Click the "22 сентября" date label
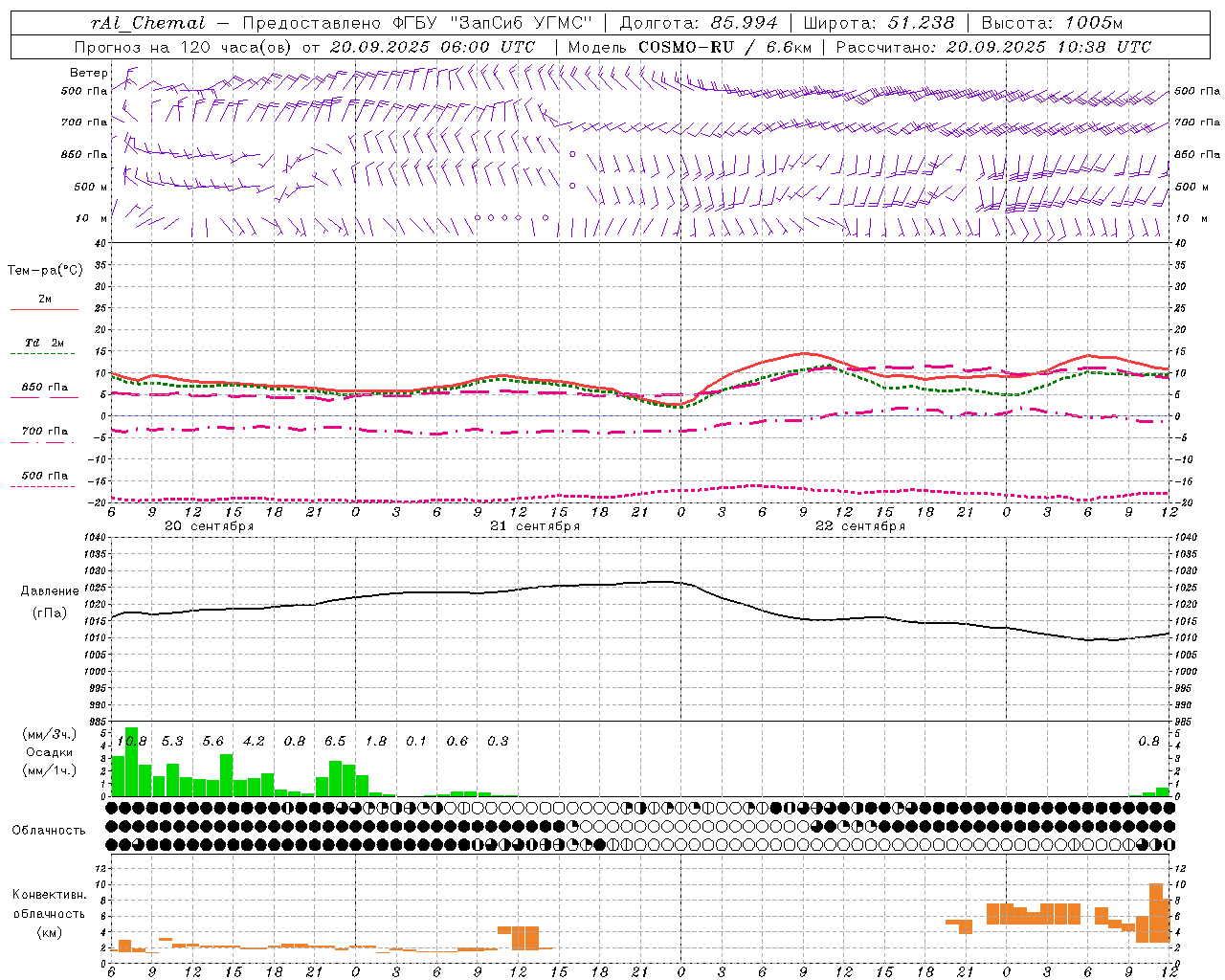Image resolution: width=1225 pixels, height=980 pixels. tap(860, 526)
